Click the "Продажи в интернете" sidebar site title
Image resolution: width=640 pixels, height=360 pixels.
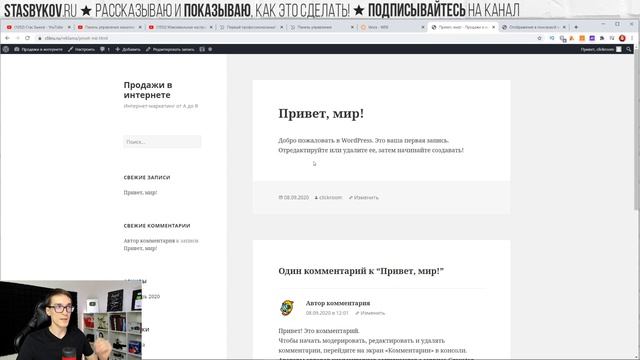[x=148, y=90]
